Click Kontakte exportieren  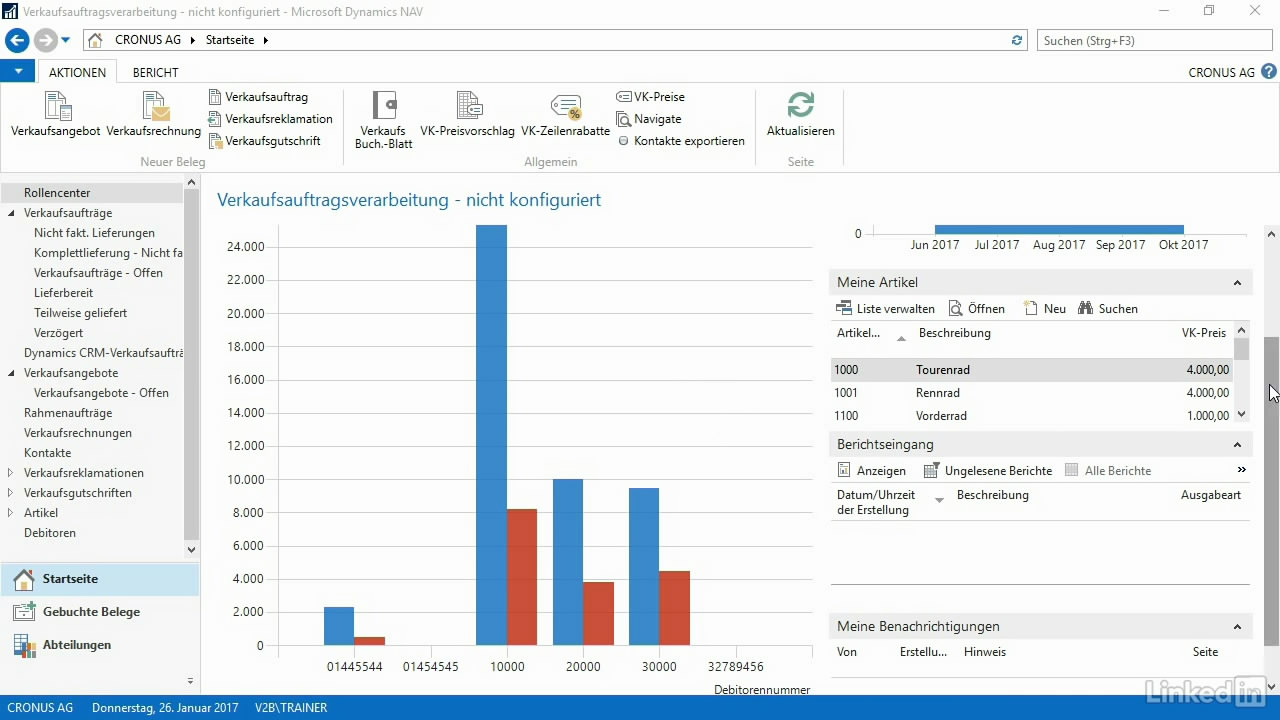coord(681,141)
